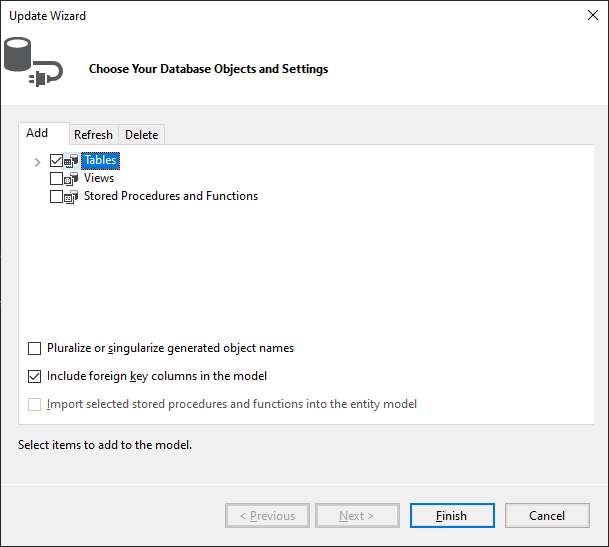The height and width of the screenshot is (547, 609).
Task: Click the Finish button
Action: 452,516
